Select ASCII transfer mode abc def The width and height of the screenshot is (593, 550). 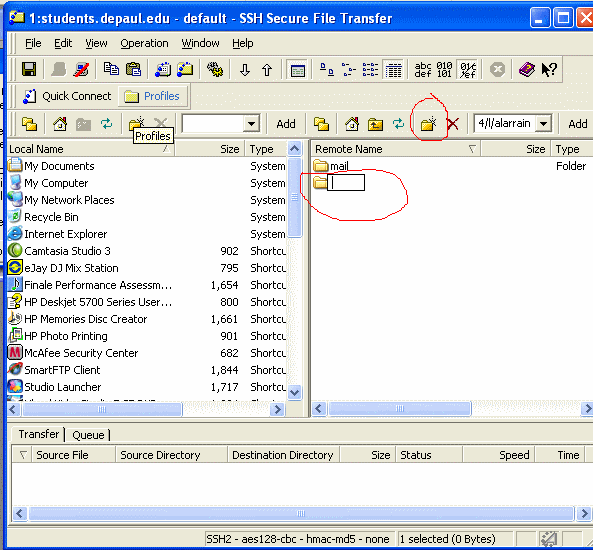click(423, 70)
